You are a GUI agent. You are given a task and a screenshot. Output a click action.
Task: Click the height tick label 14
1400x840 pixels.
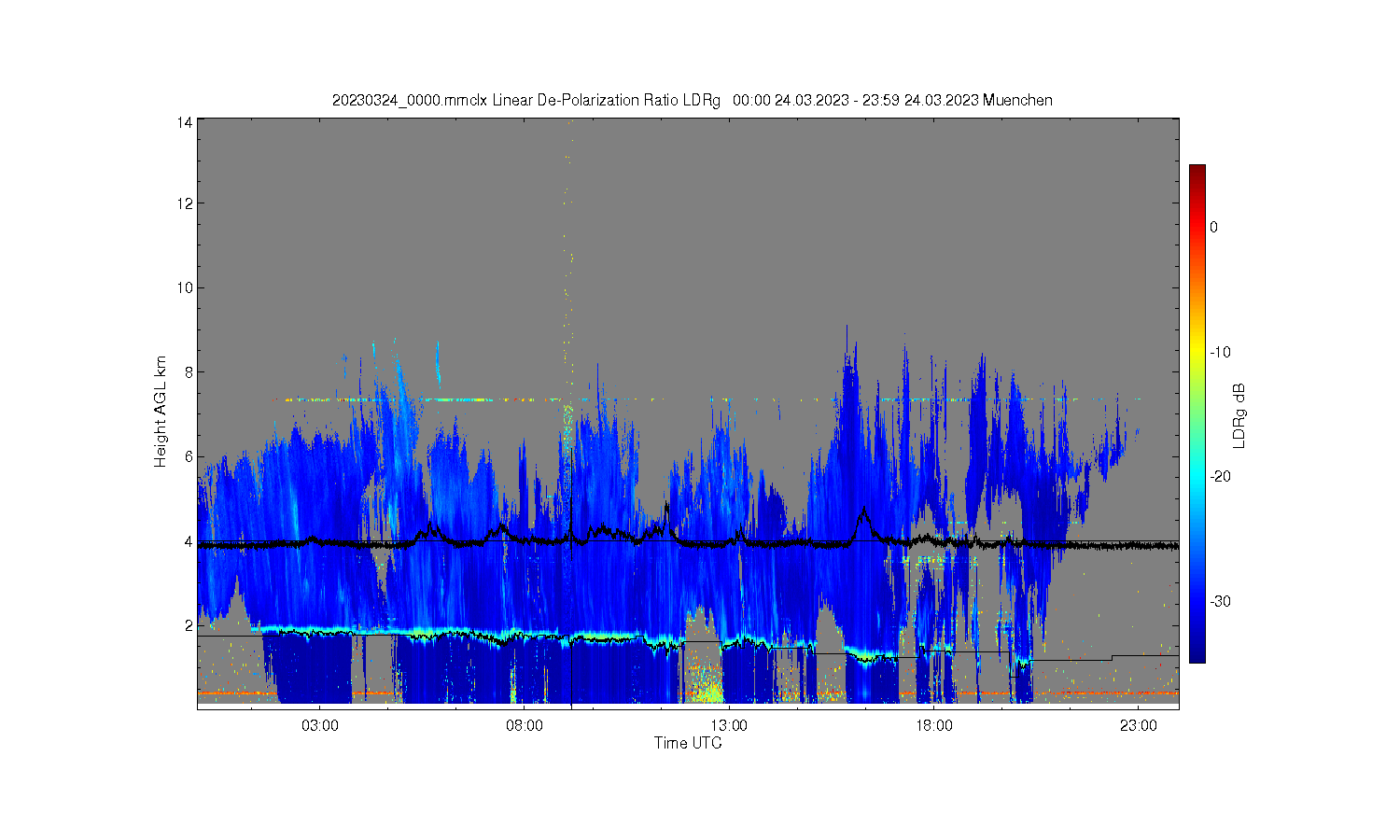[185, 122]
